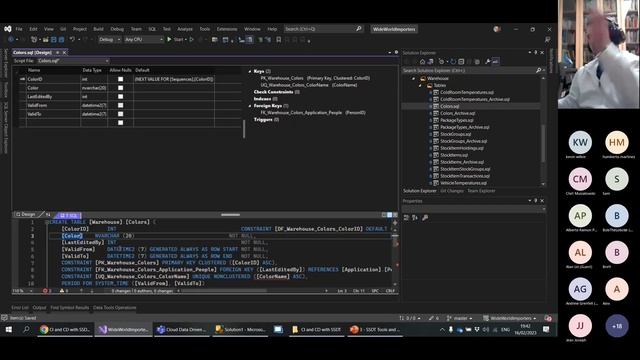Screen dimensions: 640x360
Task: Click the error count icon in editor status
Action: [45, 291]
